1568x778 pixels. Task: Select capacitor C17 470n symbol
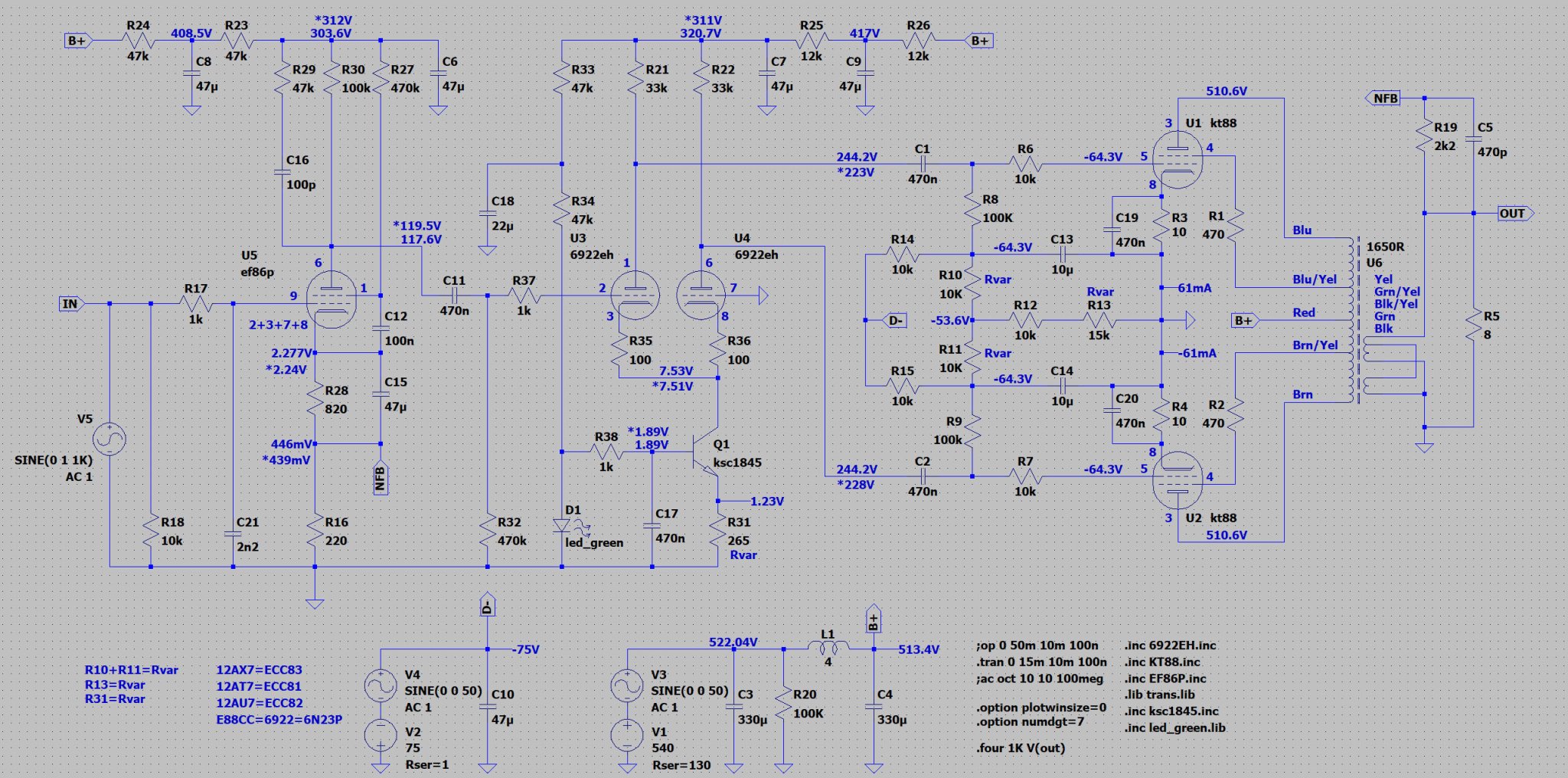pyautogui.click(x=652, y=526)
